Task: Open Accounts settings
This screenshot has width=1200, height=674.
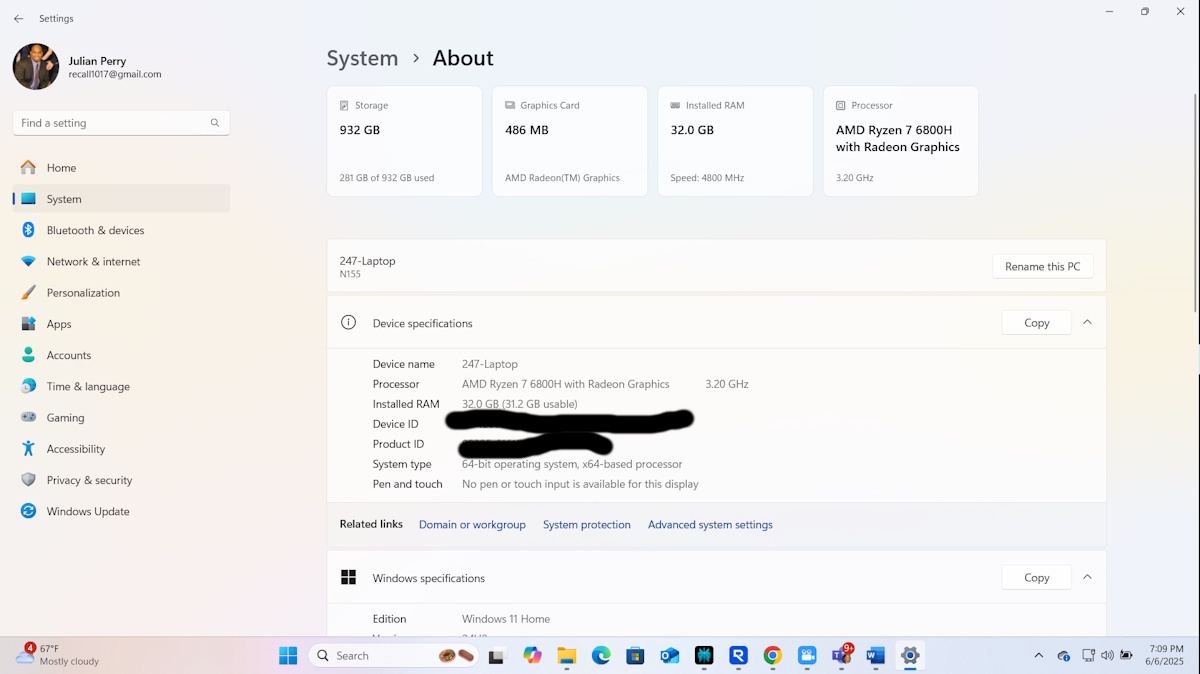Action: click(121, 355)
